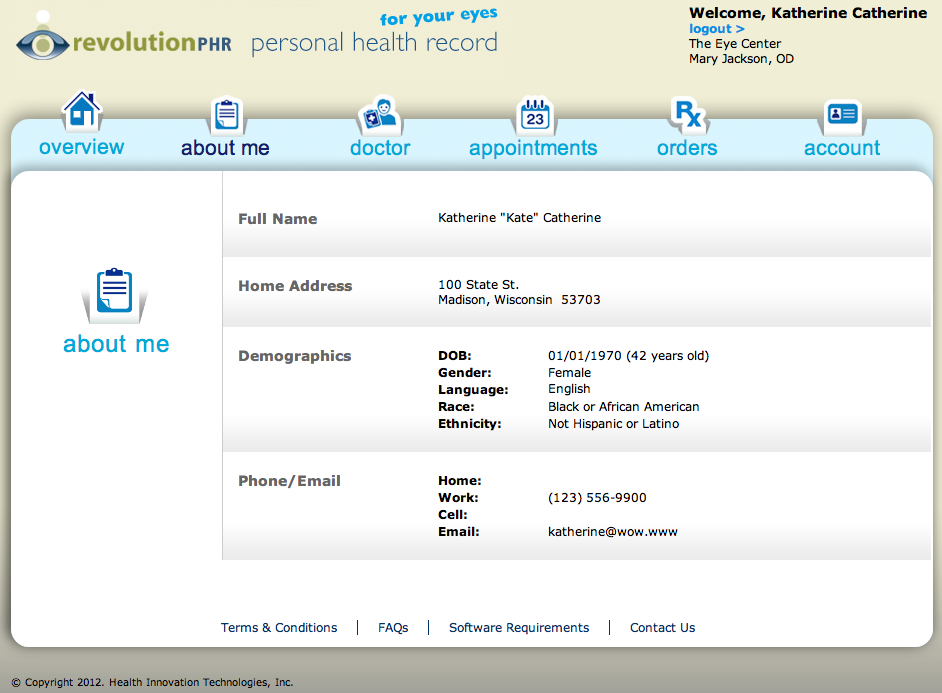The height and width of the screenshot is (693, 942).
Task: Click the logout link
Action: coord(716,29)
